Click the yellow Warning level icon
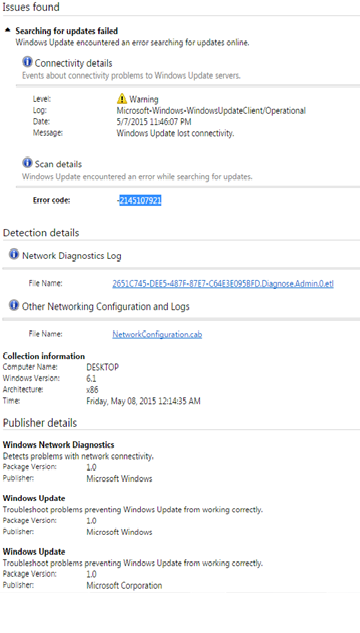The width and height of the screenshot is (360, 633). tap(121, 99)
